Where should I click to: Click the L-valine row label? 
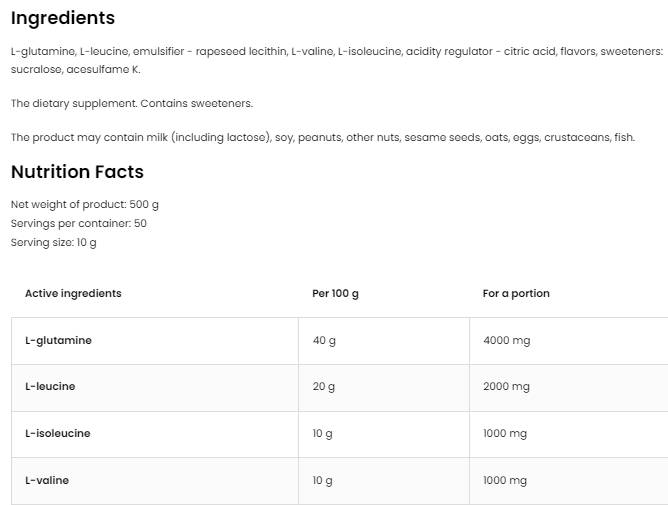[47, 480]
